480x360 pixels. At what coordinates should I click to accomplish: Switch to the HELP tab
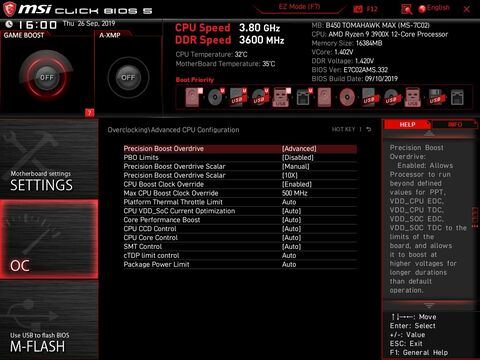pyautogui.click(x=407, y=124)
